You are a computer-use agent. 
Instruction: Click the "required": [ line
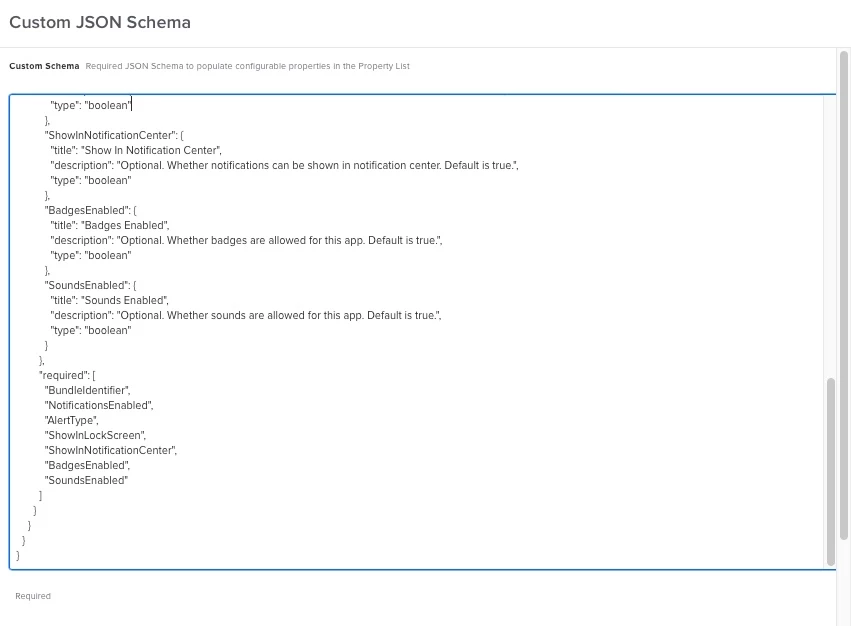pyautogui.click(x=67, y=375)
